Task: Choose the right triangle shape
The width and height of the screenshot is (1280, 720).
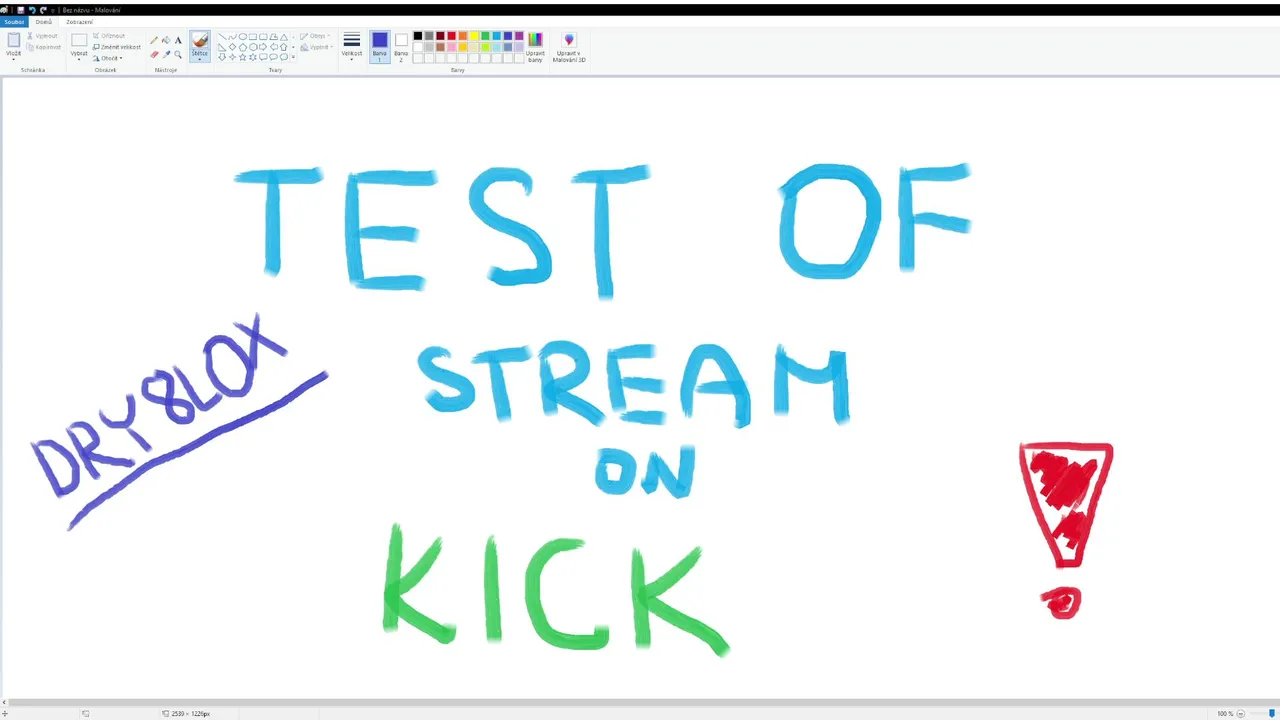Action: click(222, 47)
